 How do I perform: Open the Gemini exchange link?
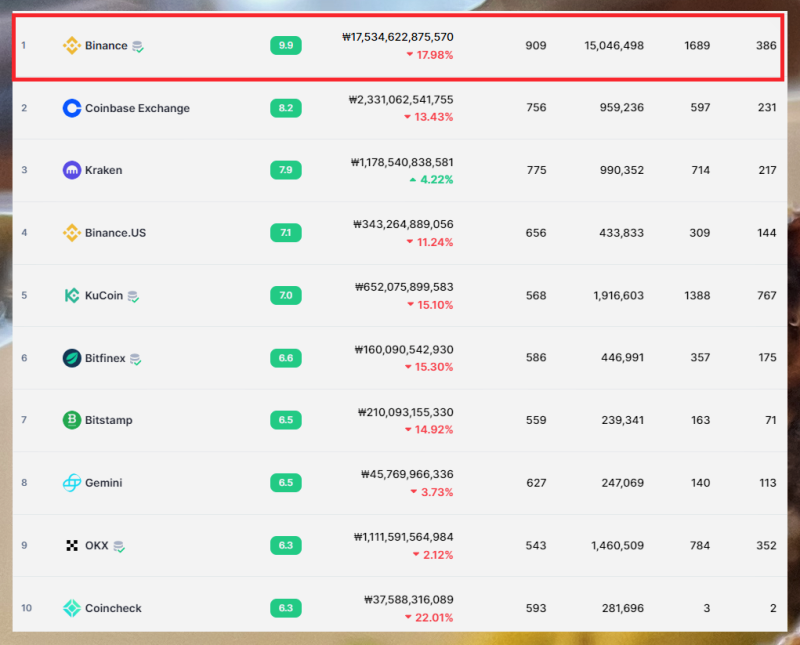104,483
